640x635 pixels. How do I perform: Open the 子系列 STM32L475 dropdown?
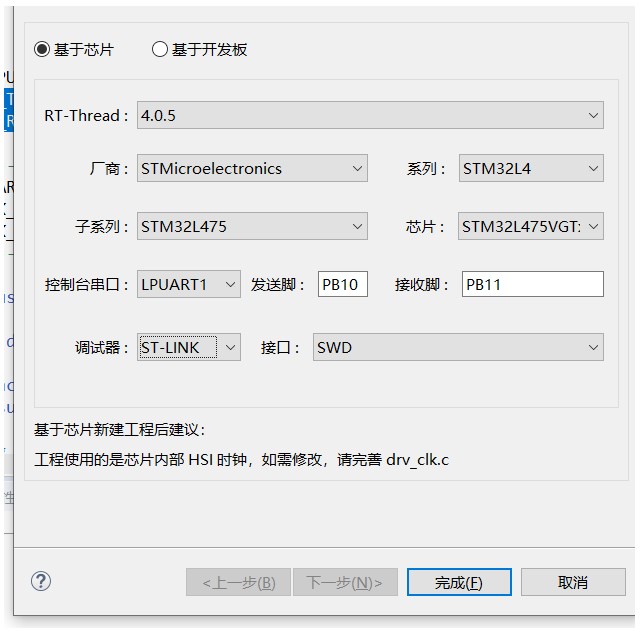(x=252, y=227)
